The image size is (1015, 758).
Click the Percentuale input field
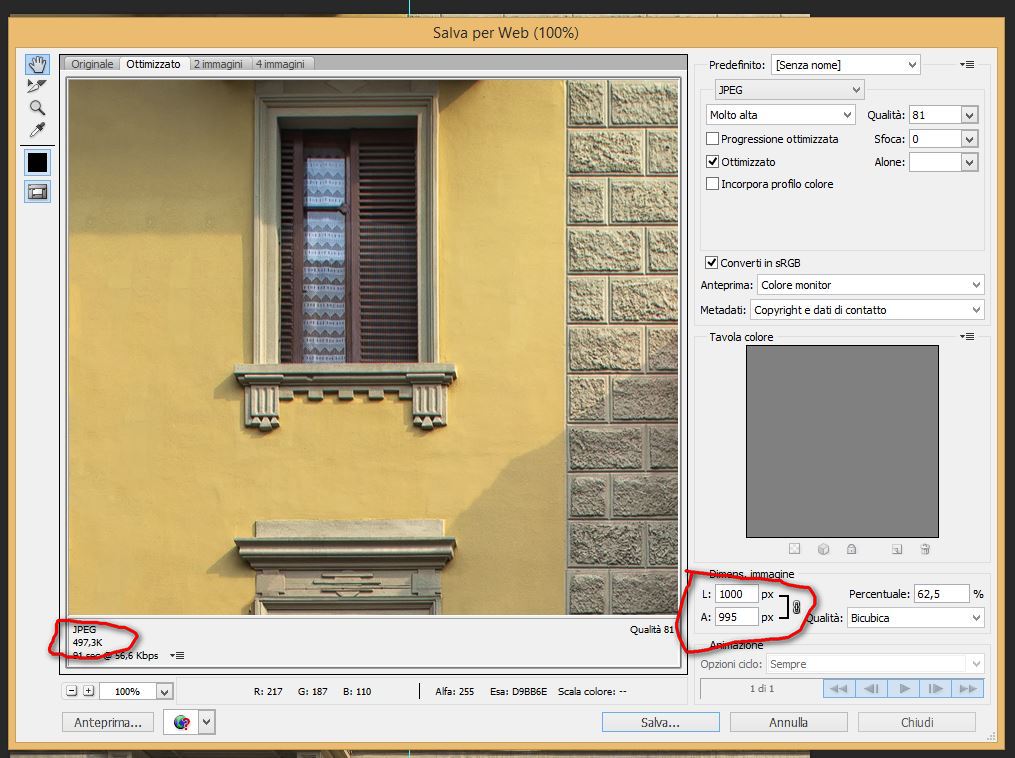coord(940,594)
